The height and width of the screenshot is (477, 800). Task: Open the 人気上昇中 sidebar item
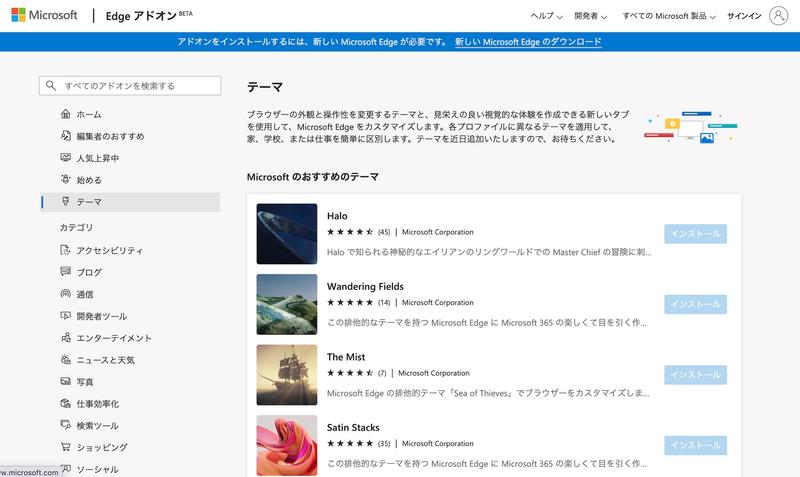[130, 158]
